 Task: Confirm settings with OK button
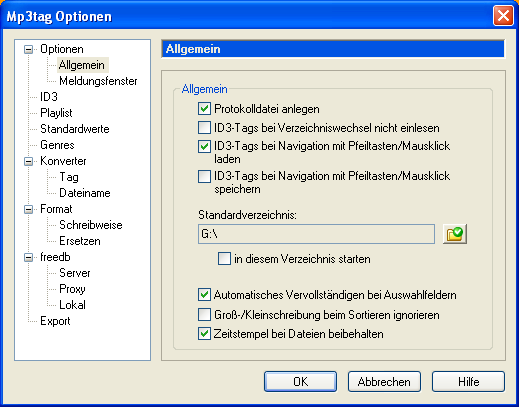pos(300,382)
